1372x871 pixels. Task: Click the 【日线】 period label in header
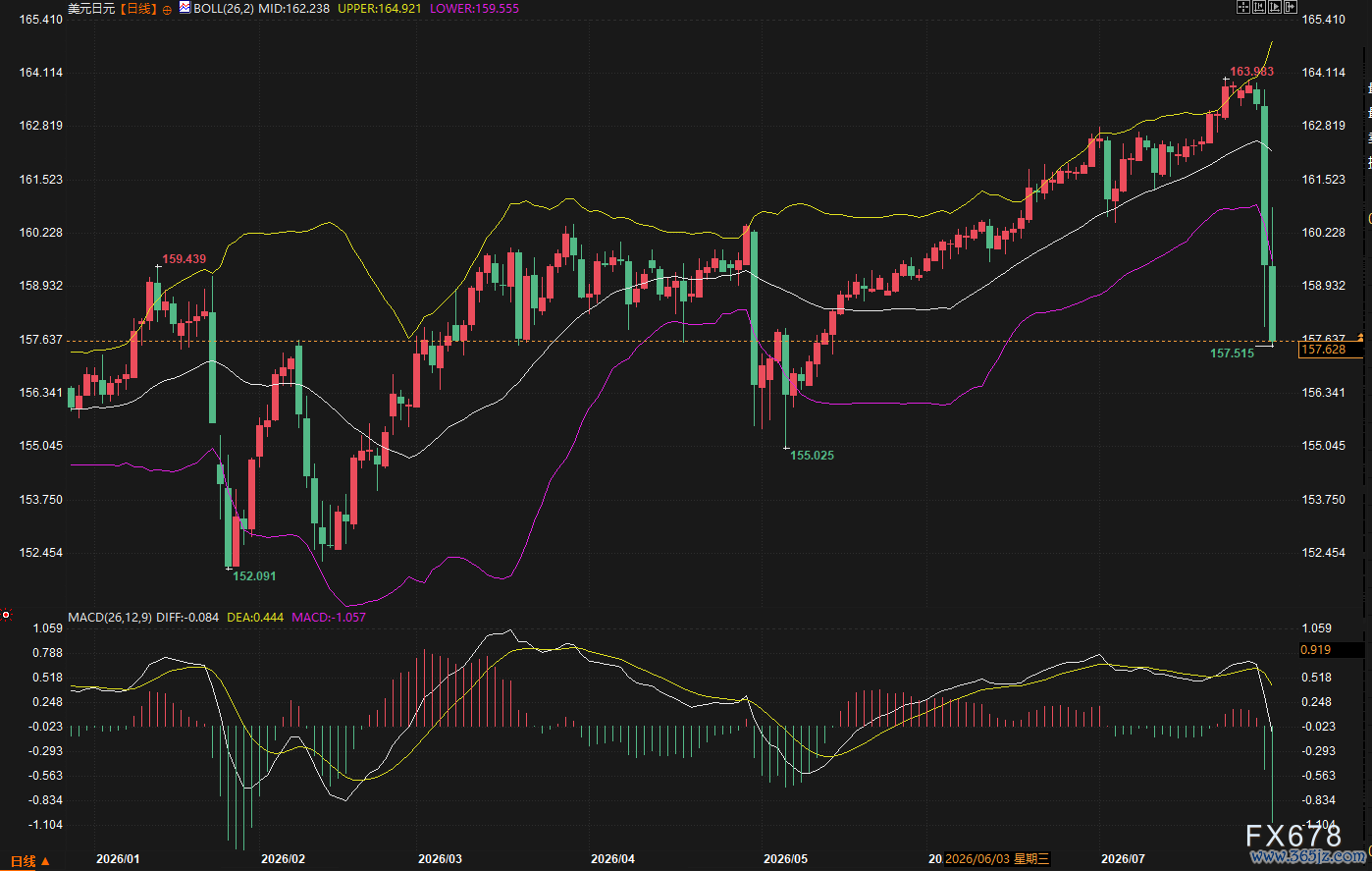tap(137, 8)
